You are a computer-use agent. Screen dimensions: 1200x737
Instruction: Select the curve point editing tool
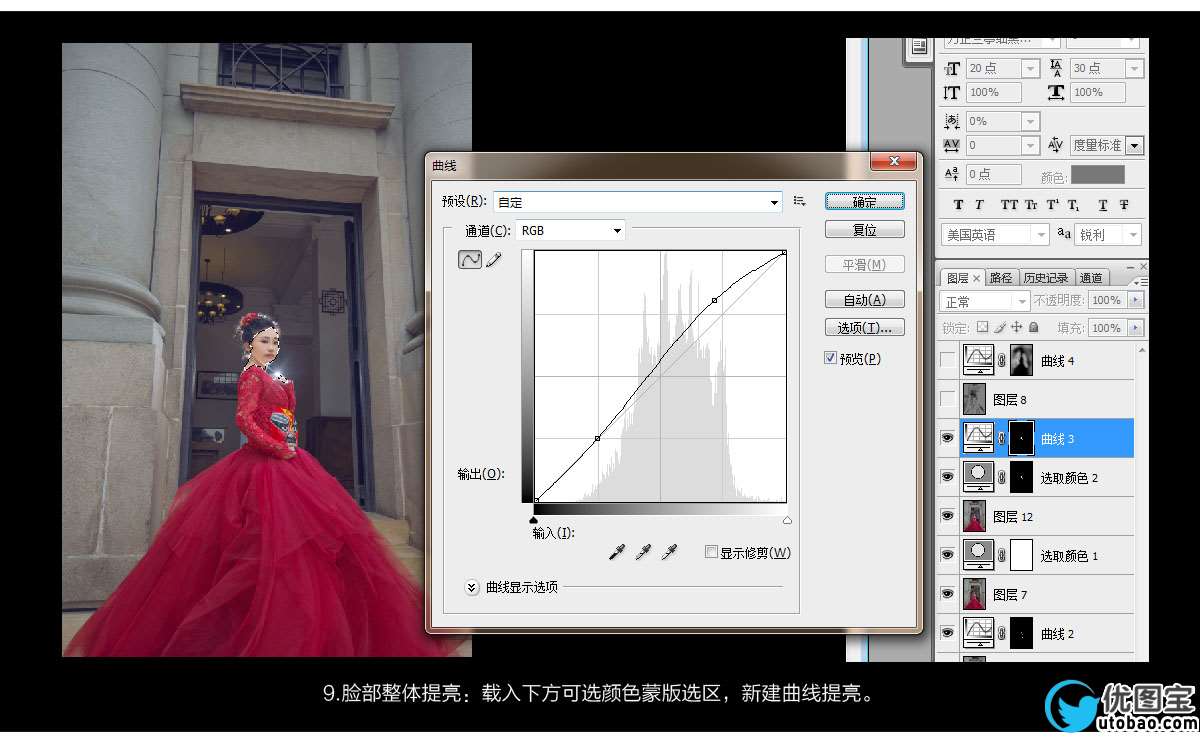tap(469, 260)
